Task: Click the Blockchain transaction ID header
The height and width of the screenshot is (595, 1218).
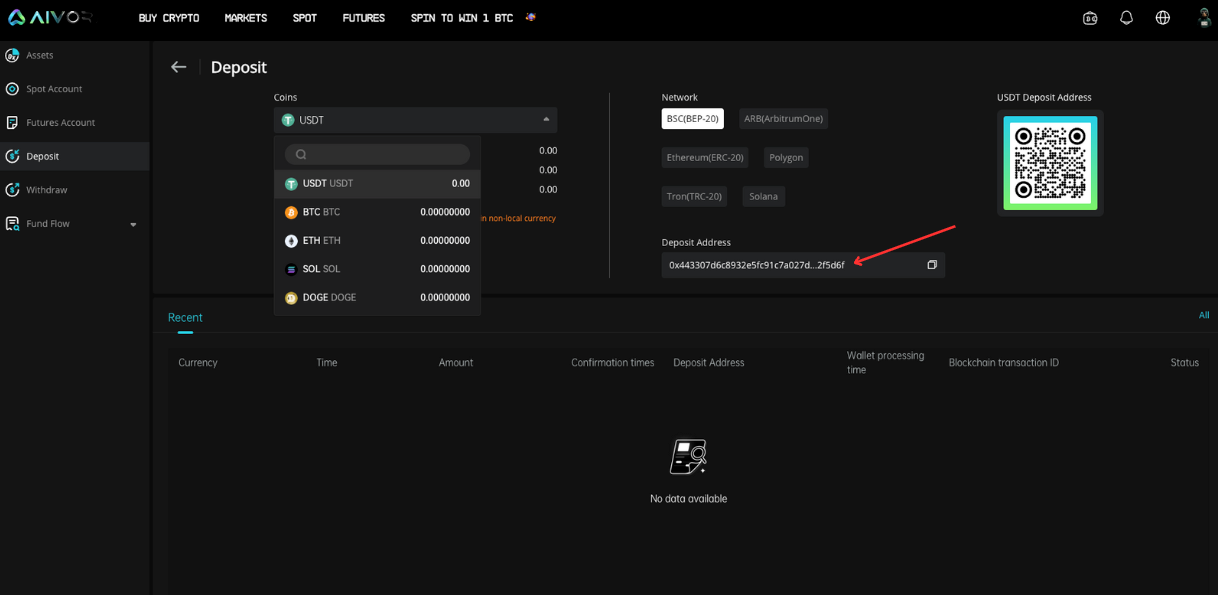Action: pyautogui.click(x=1004, y=363)
